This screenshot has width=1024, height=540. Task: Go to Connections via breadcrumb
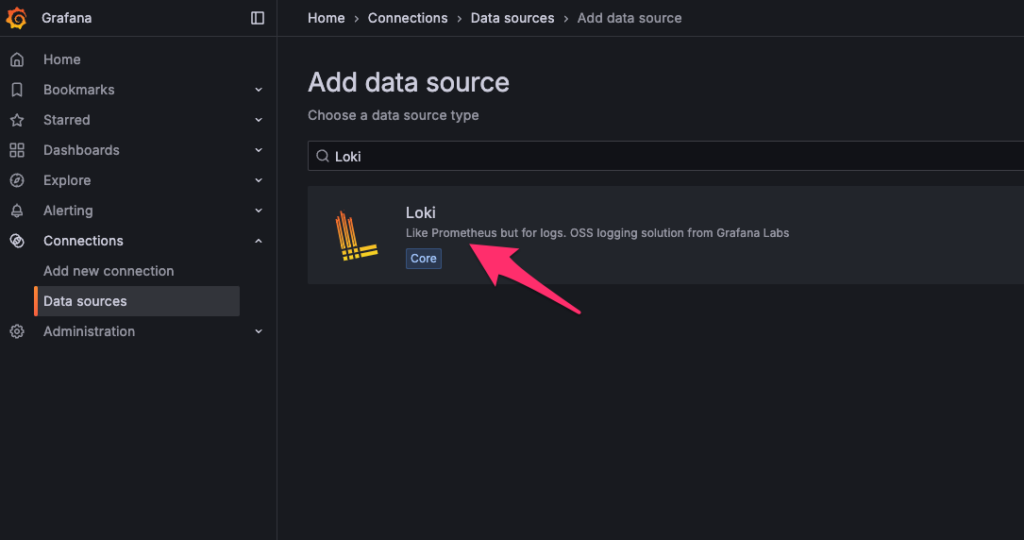tap(408, 18)
